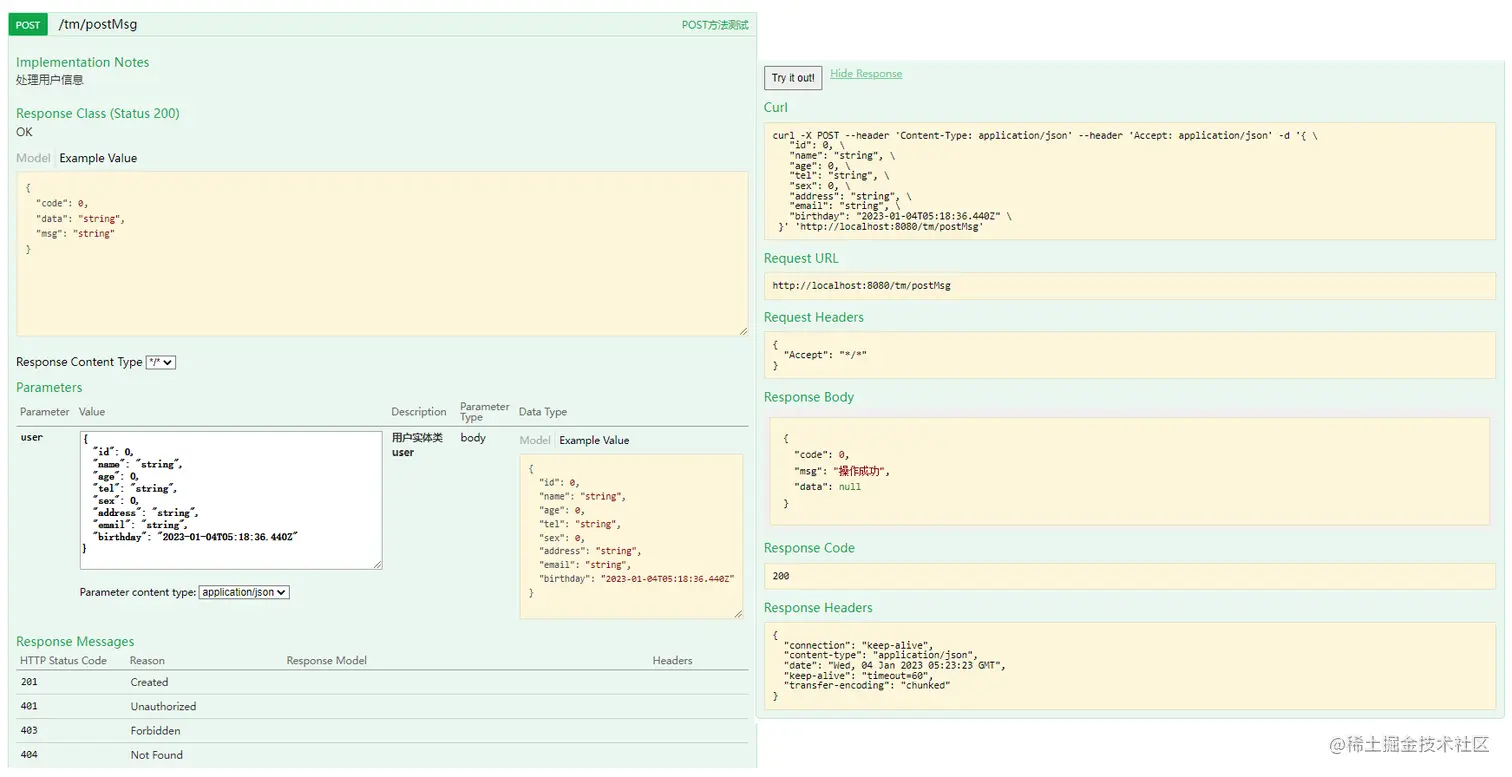Click the 403 status code
This screenshot has height=777, width=1512.
point(29,731)
